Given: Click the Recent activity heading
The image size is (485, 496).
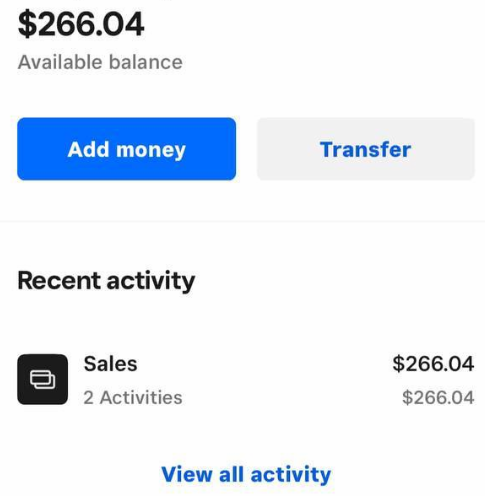Looking at the screenshot, I should [x=106, y=281].
